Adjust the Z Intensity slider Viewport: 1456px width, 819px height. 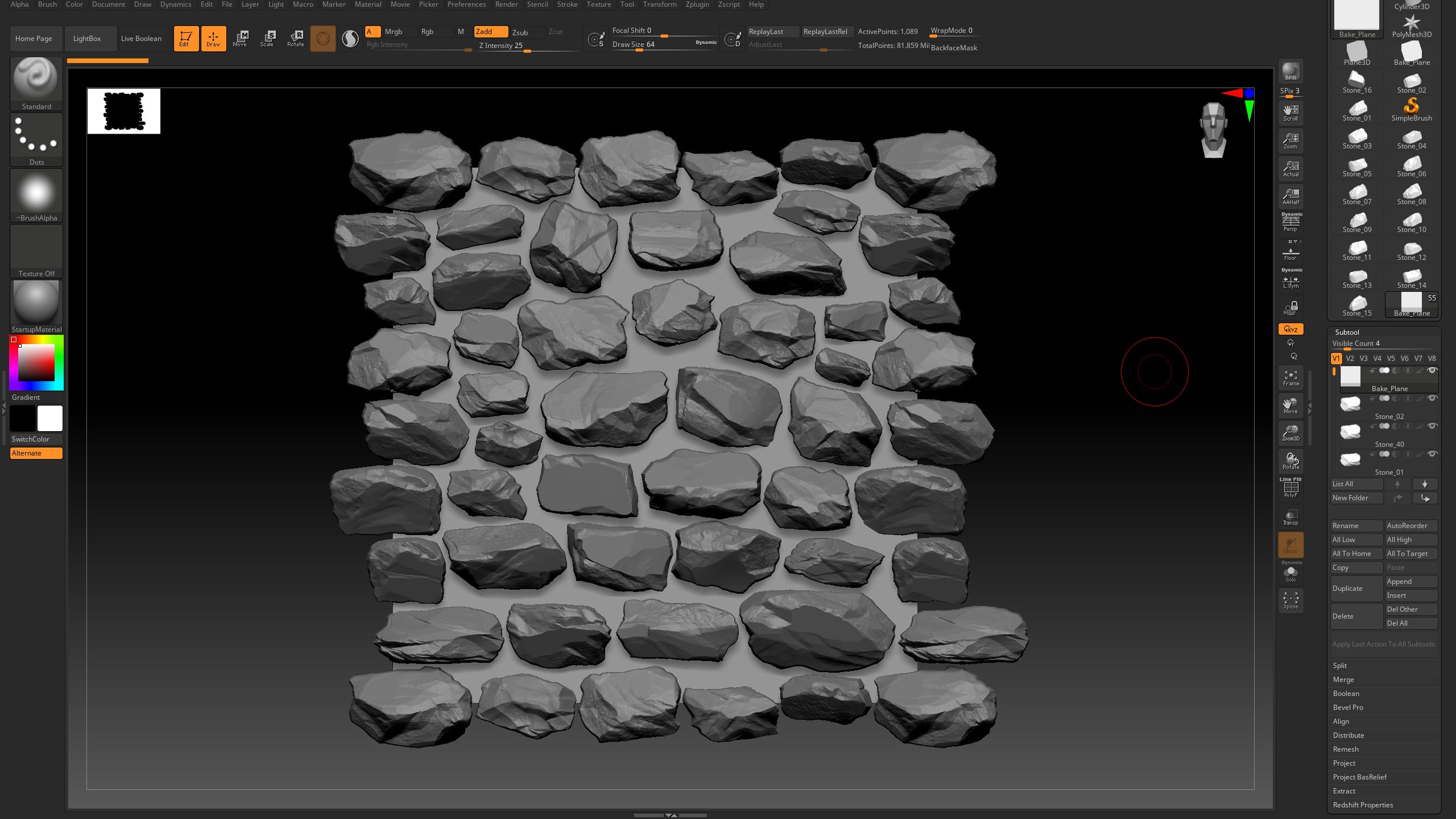coord(527,46)
